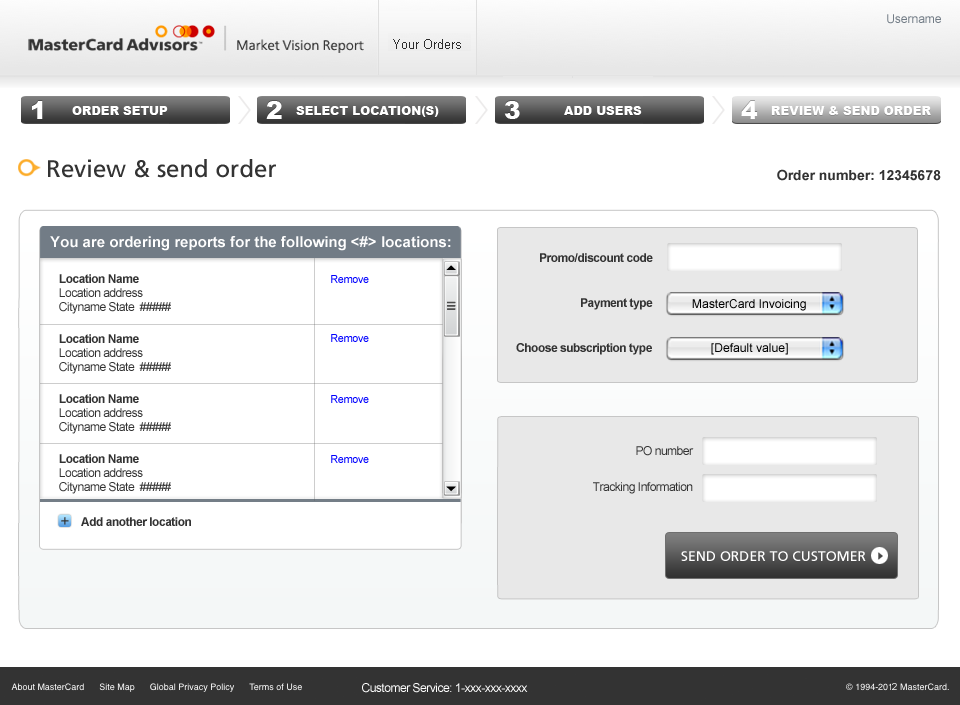
Task: Click the locations list scrollbar thumb
Action: (451, 307)
